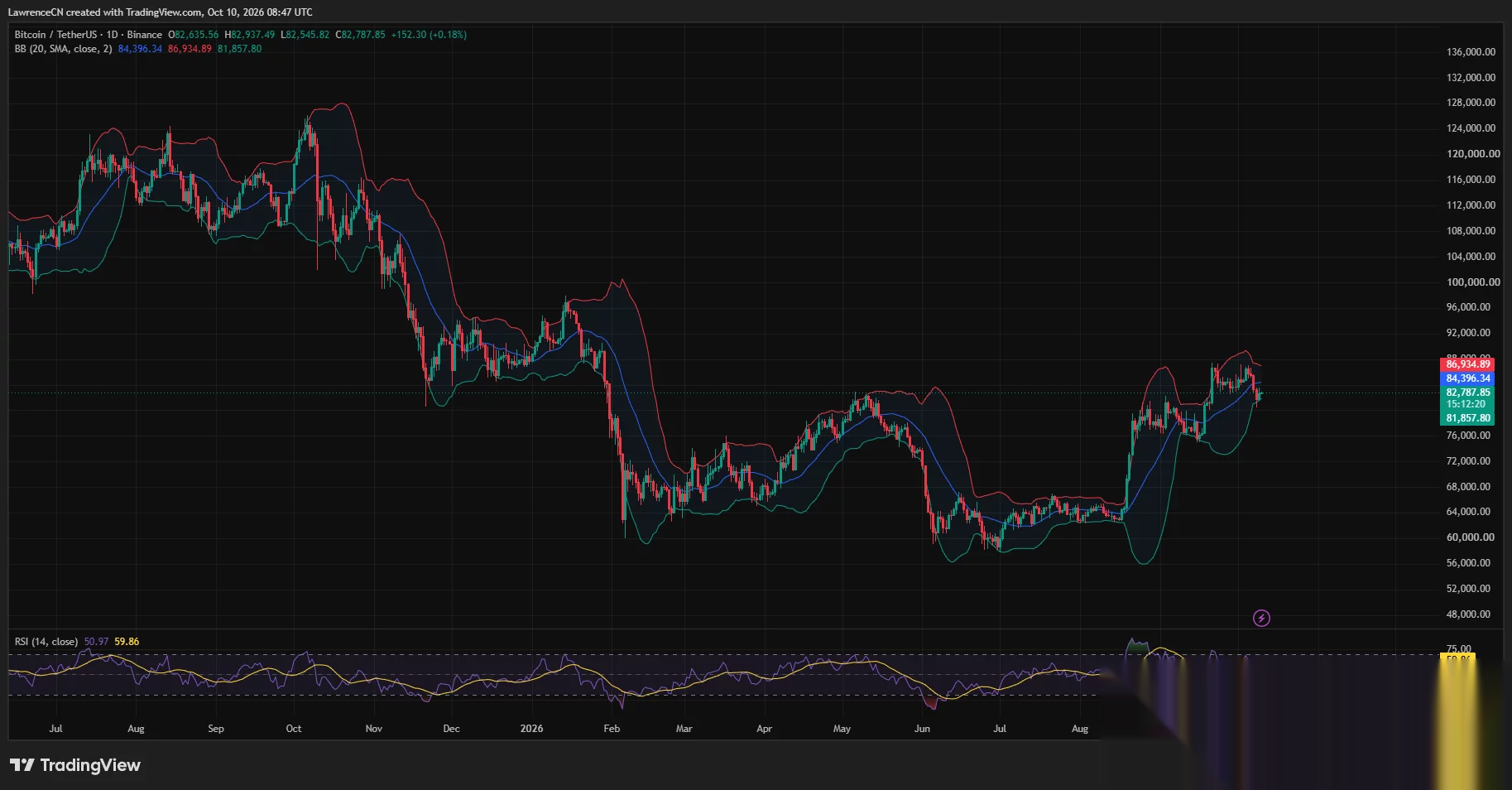Click the green 82,787.85 last-price tag
Image resolution: width=1512 pixels, height=790 pixels.
pos(1467,393)
